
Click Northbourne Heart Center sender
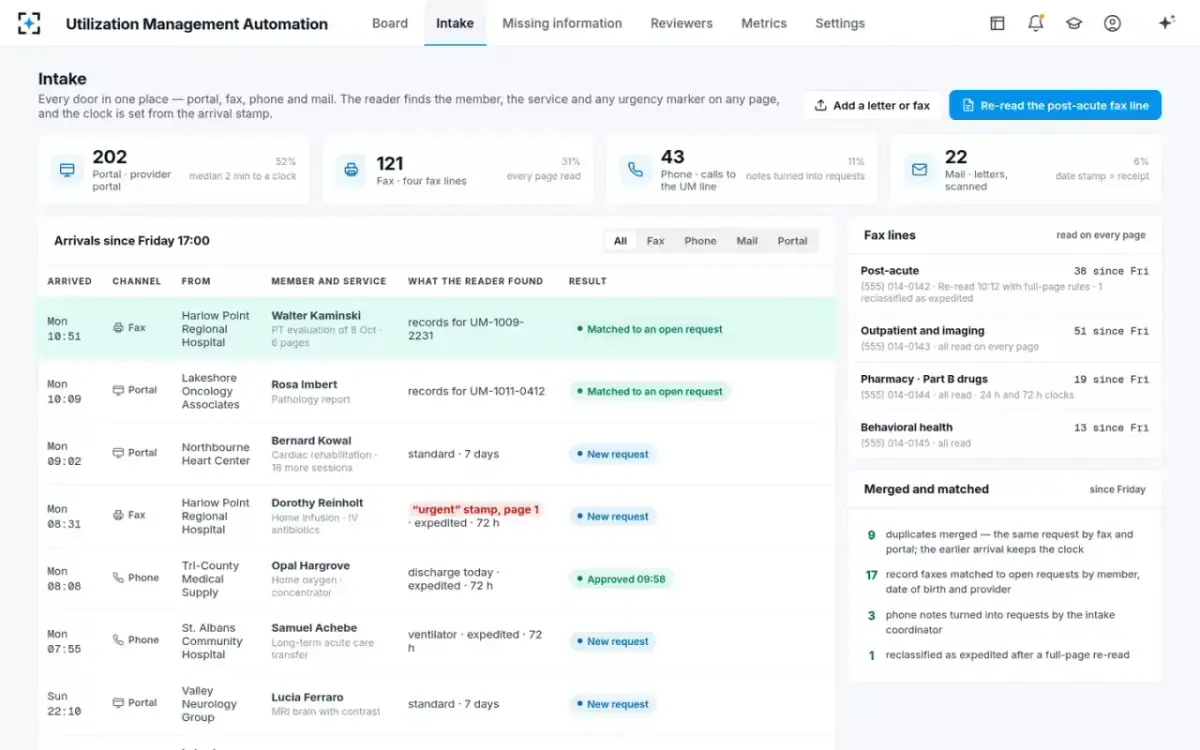click(x=216, y=454)
